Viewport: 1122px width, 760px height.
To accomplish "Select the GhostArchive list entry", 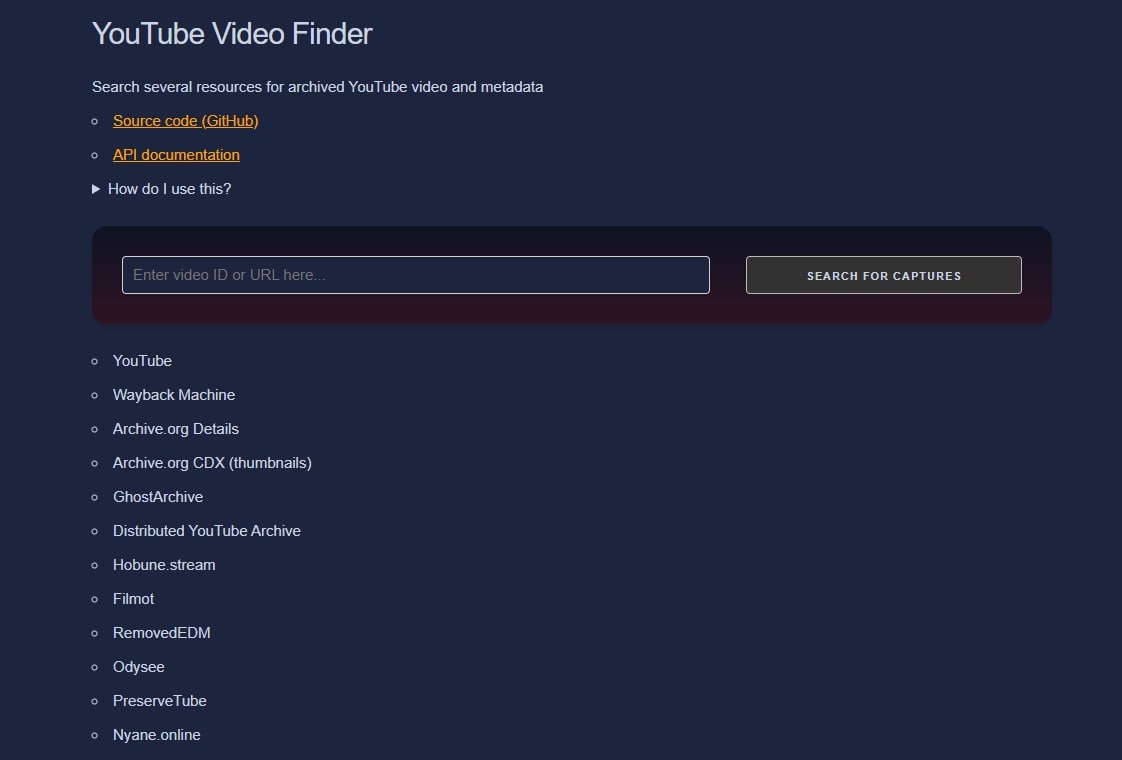I will (158, 497).
